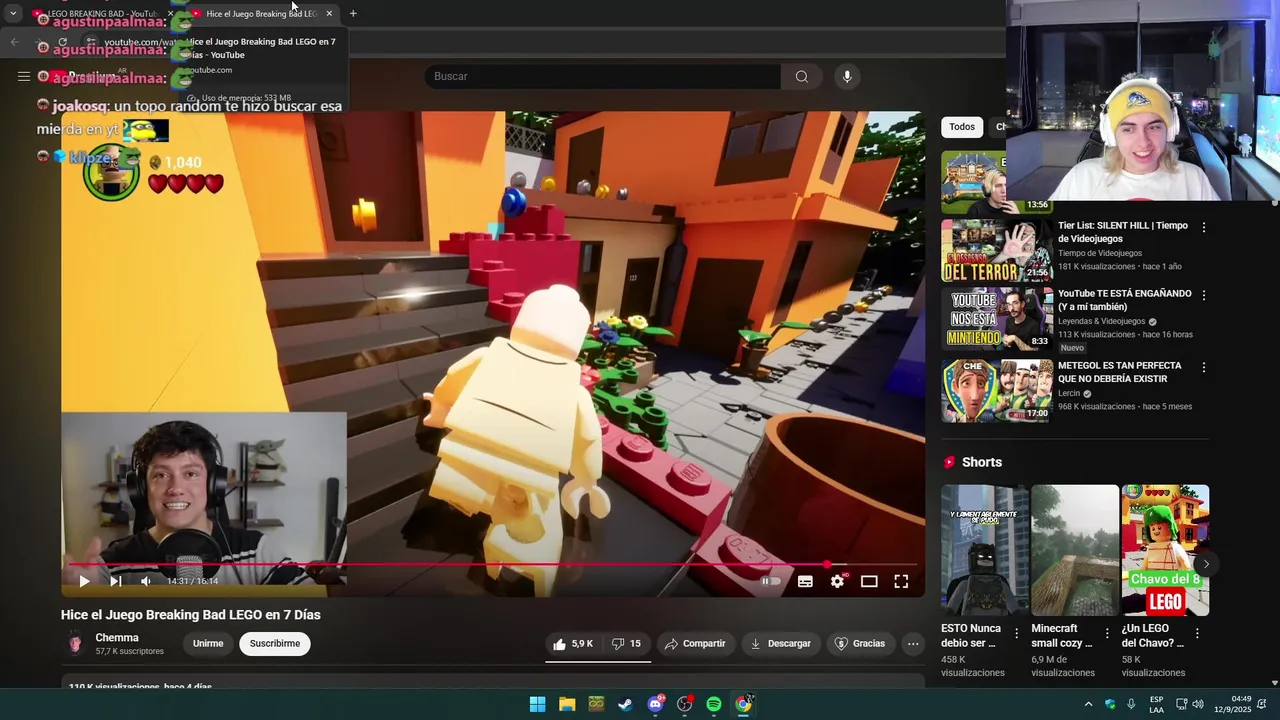Click the microphone tray icon

1131,704
